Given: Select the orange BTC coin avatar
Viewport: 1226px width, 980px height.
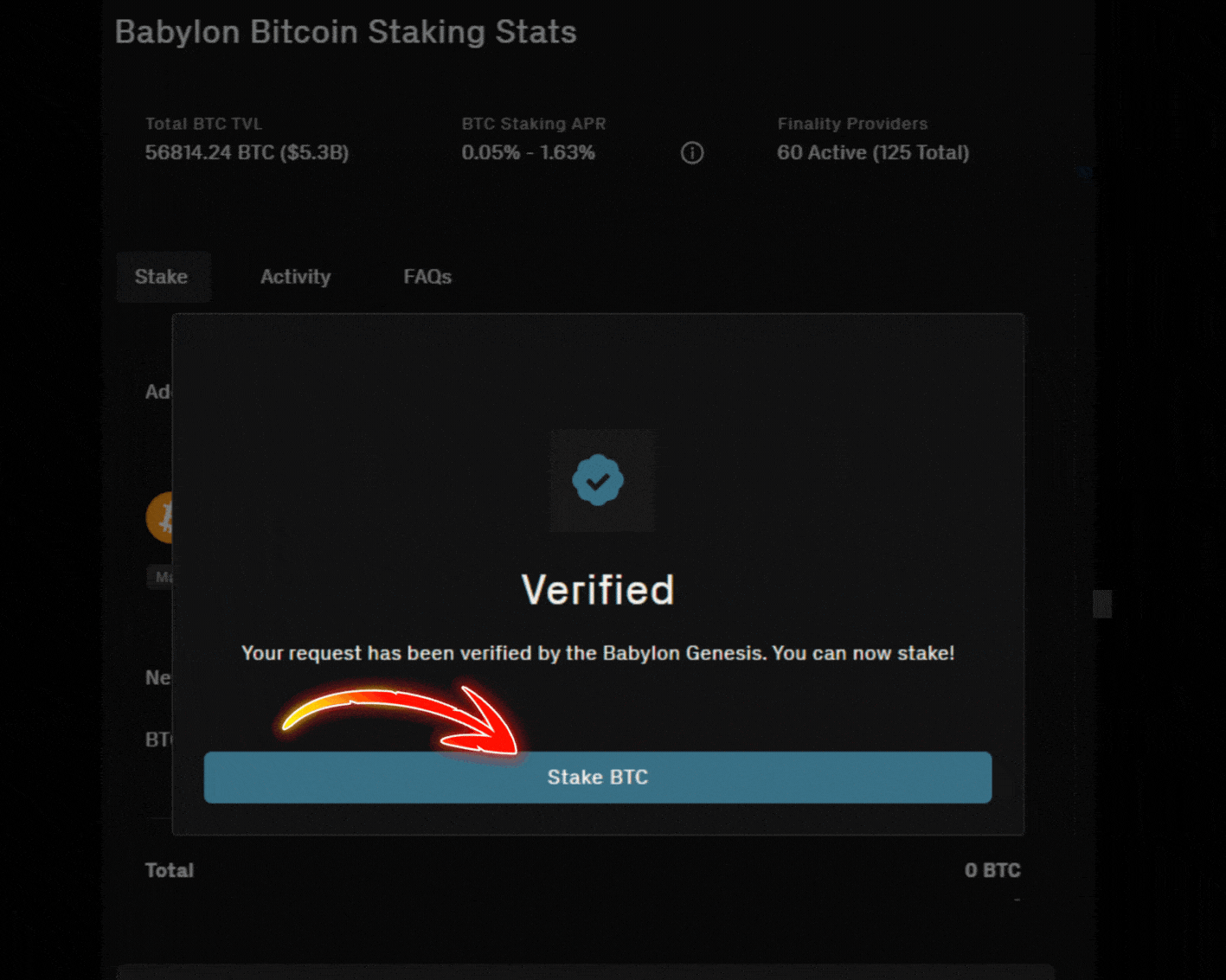Looking at the screenshot, I should tap(165, 519).
